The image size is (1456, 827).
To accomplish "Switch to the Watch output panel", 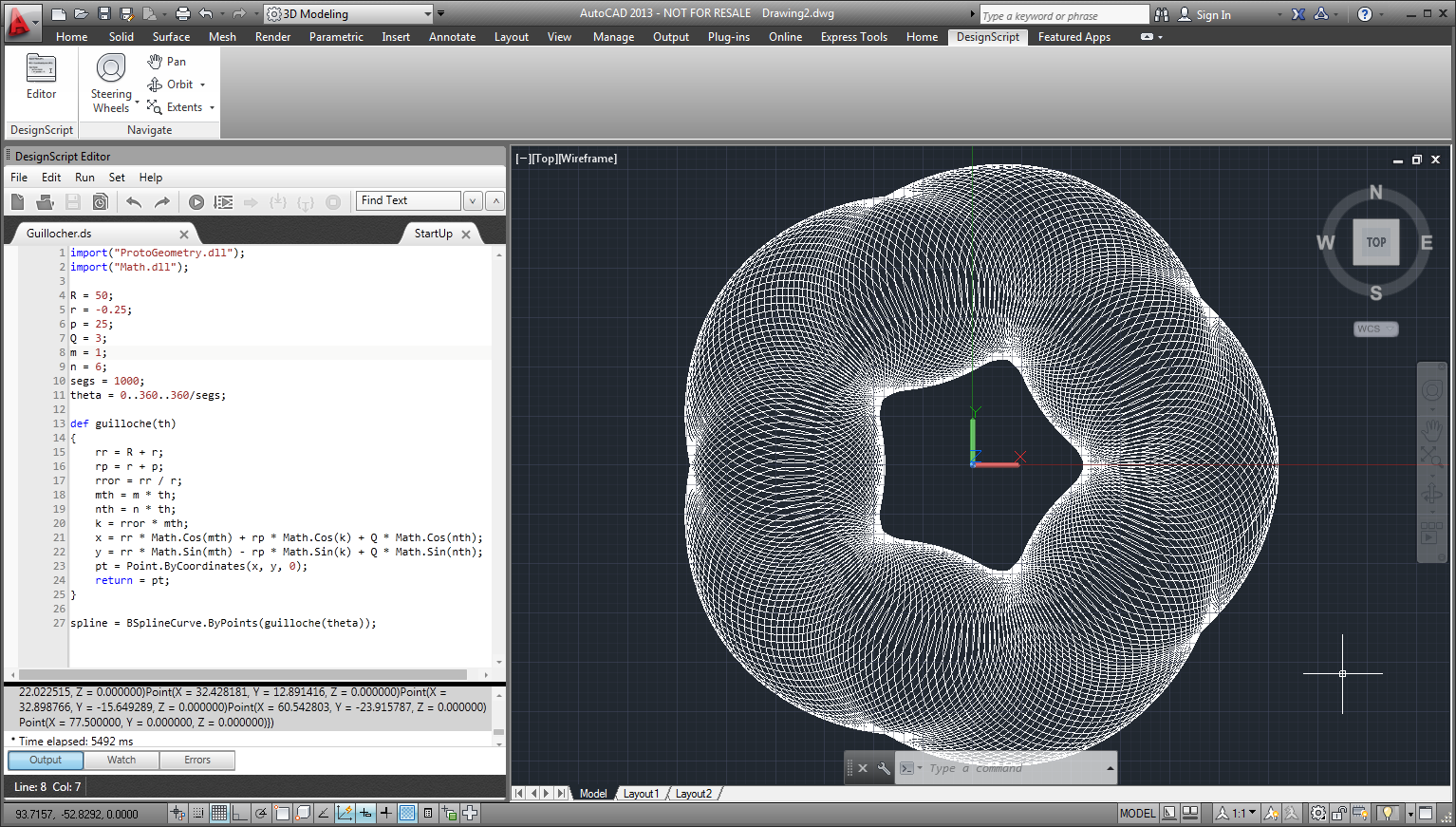I will click(x=121, y=761).
